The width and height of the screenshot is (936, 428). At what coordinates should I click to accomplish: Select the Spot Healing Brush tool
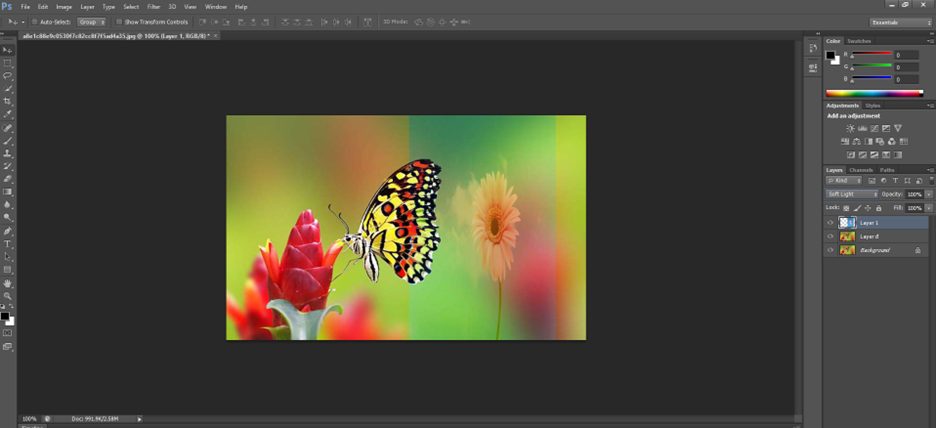click(8, 128)
